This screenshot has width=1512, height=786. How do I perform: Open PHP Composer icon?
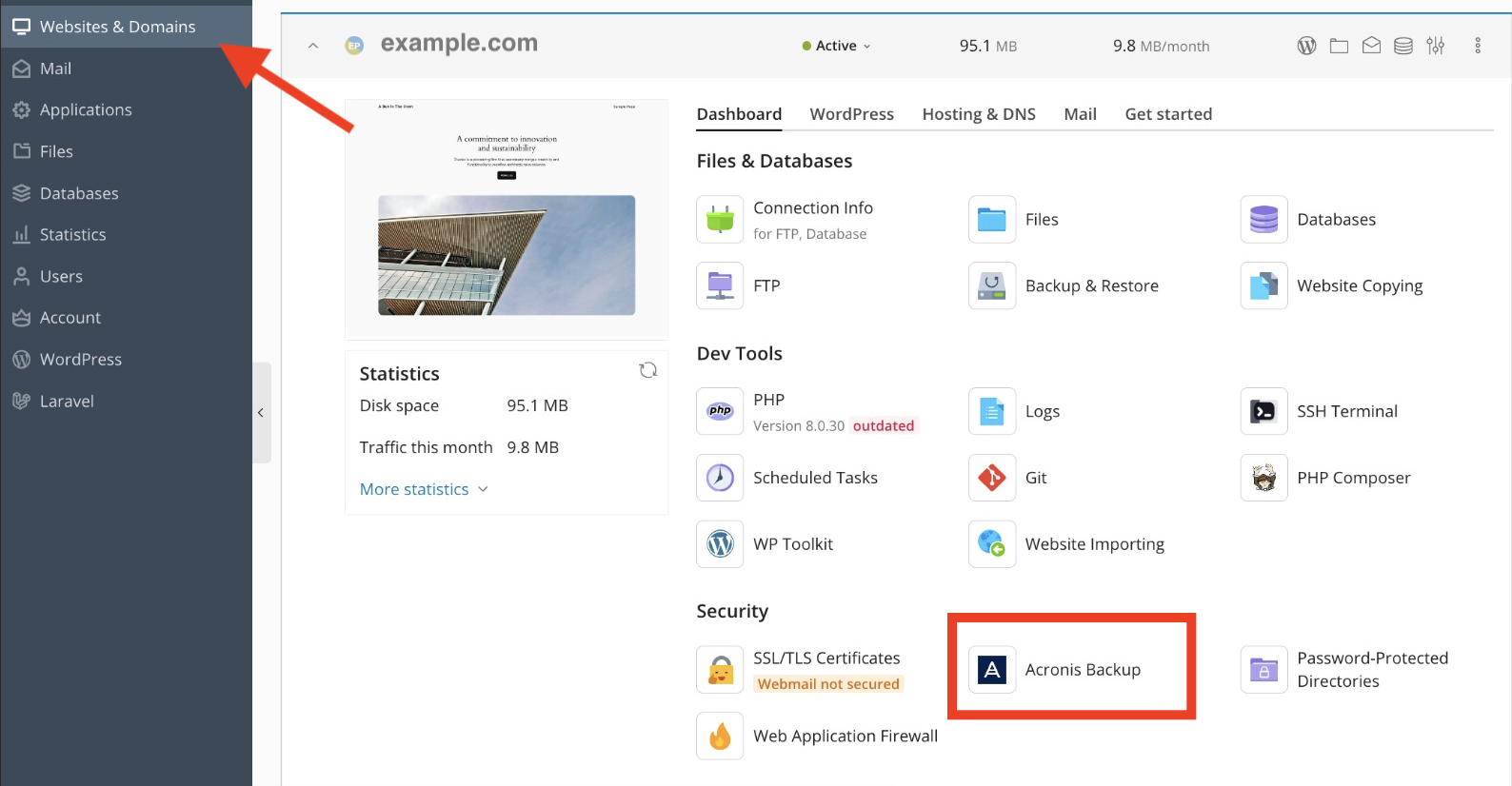(1263, 478)
